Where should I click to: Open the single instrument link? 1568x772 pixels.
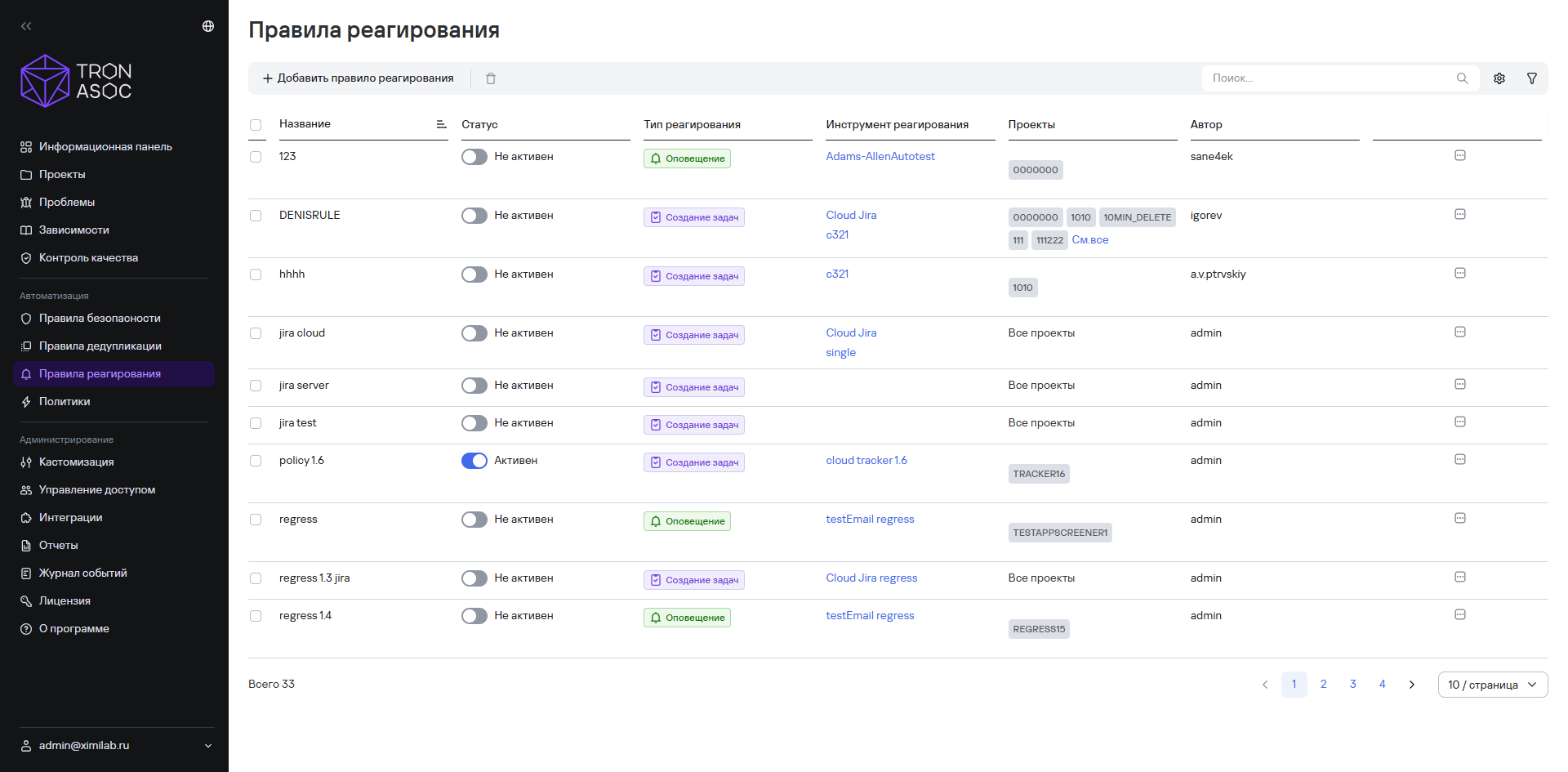pos(841,353)
